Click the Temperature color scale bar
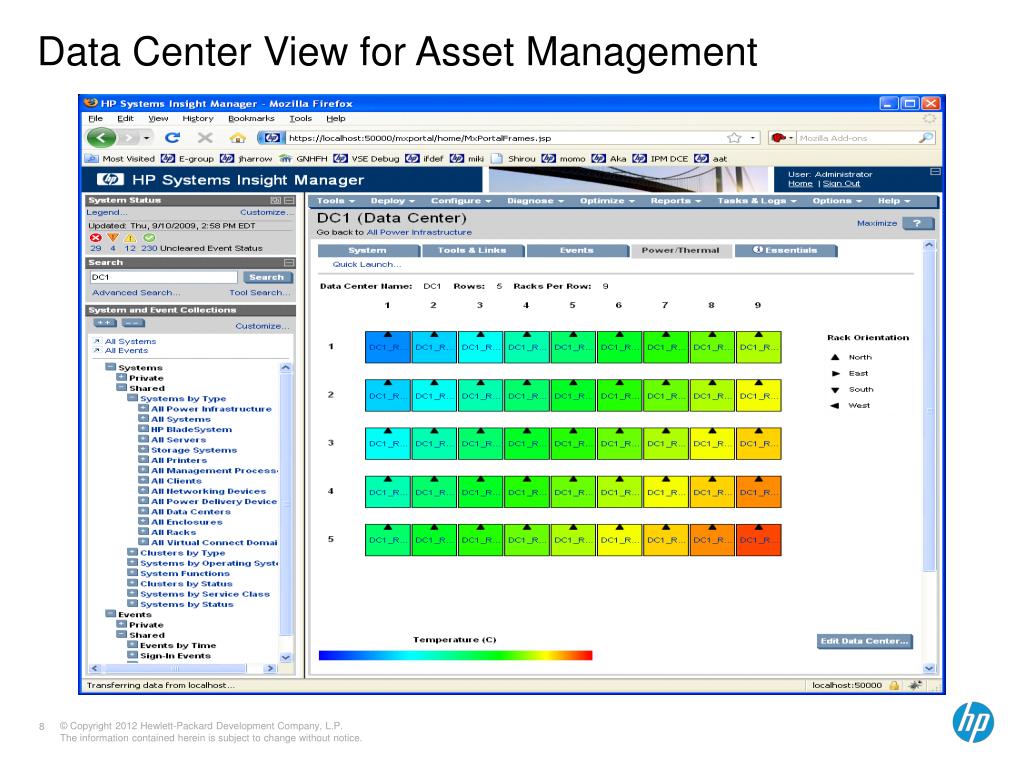Viewport: 1024px width, 768px height. click(x=455, y=655)
